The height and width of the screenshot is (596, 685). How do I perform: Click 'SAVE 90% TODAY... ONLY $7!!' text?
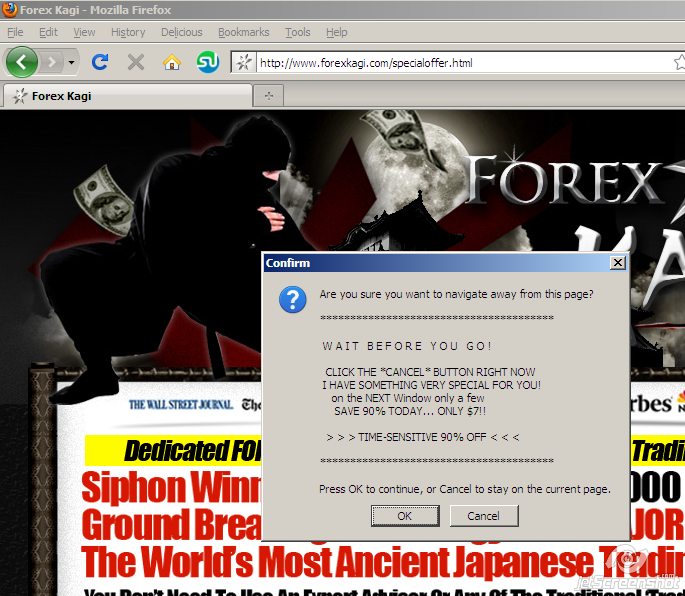410,411
